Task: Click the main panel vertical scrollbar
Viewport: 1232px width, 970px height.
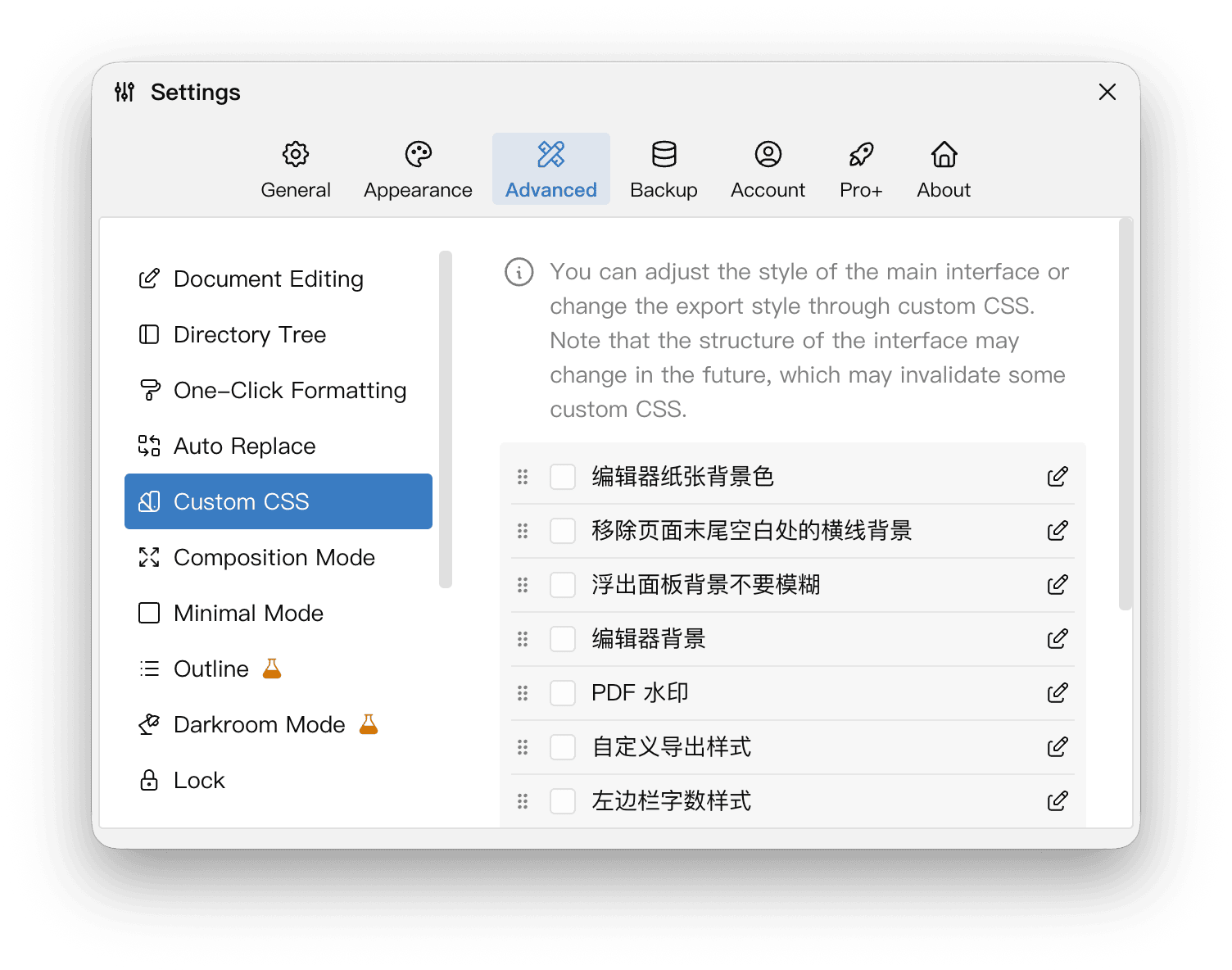Action: (1126, 414)
